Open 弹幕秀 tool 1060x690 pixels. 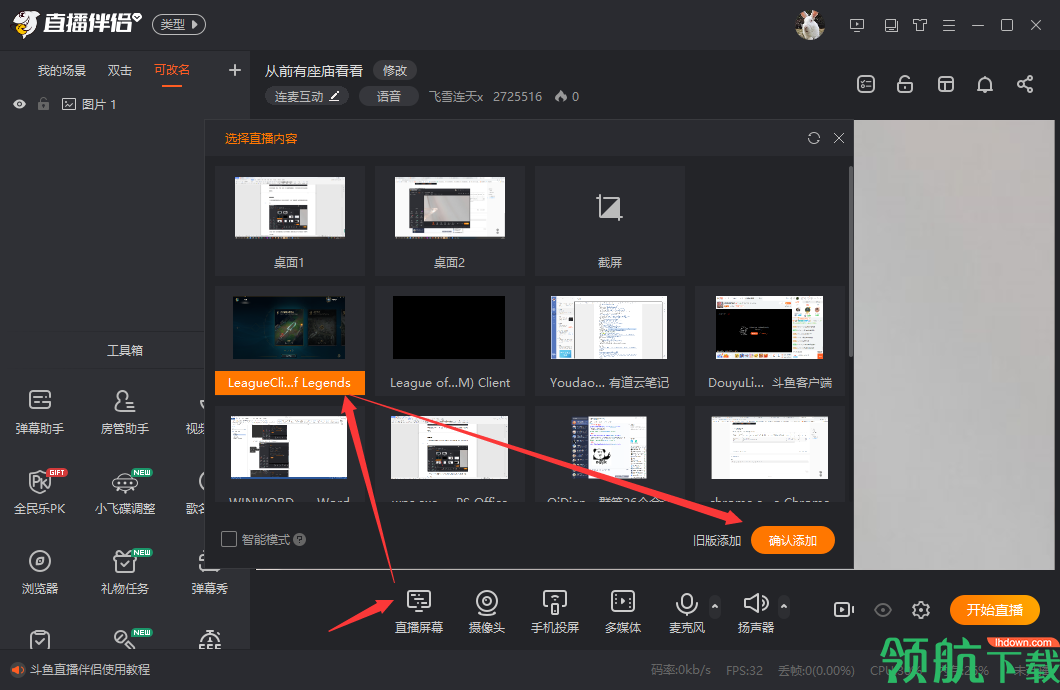click(x=210, y=572)
